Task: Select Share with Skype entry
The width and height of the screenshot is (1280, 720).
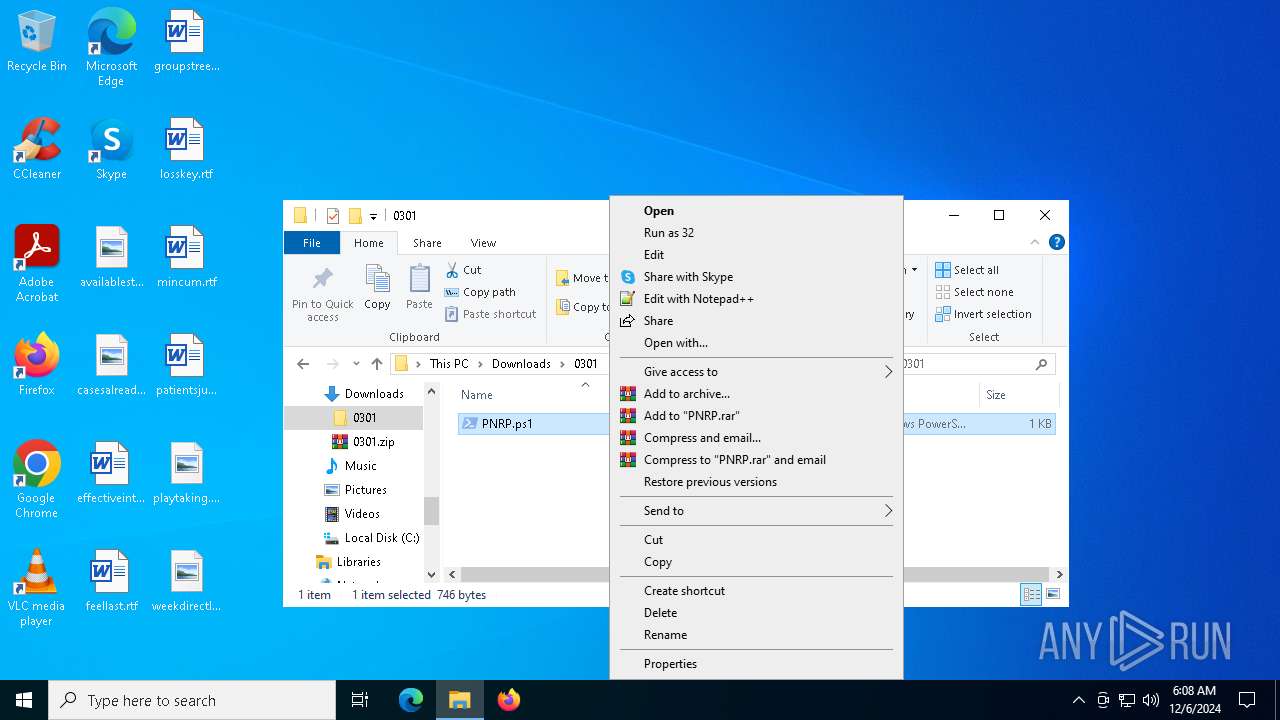Action: 756,277
